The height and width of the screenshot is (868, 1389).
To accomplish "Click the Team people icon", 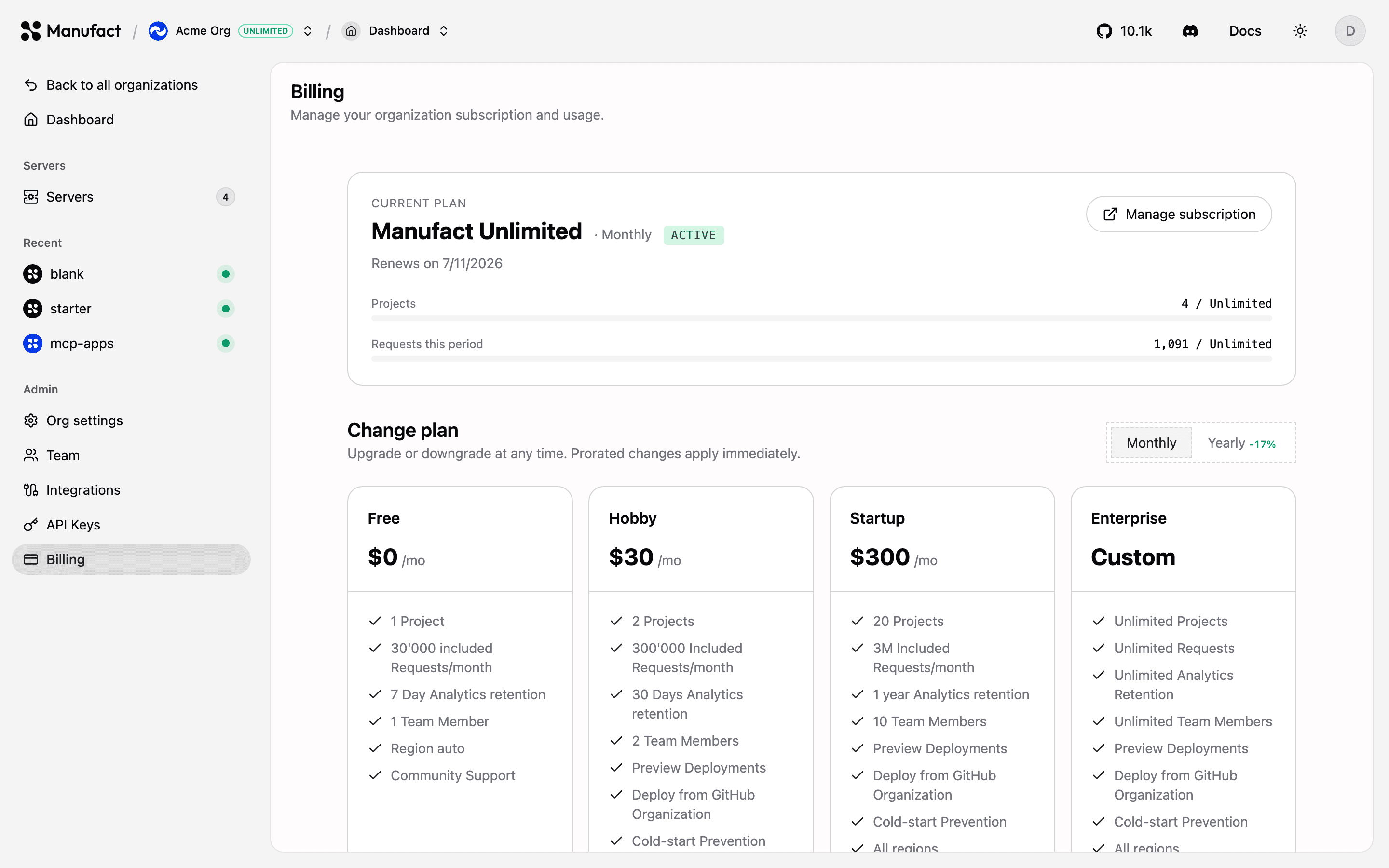I will click(31, 455).
